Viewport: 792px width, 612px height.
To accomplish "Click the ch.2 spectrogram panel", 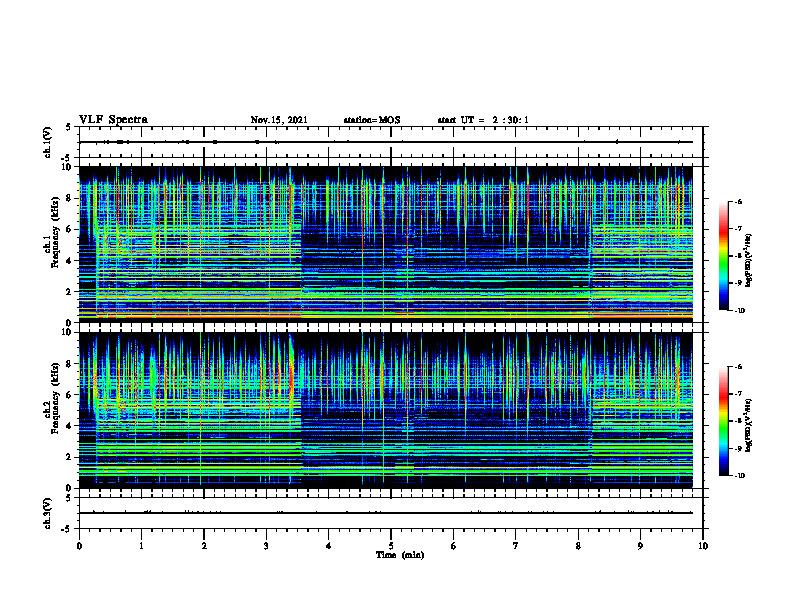I will tap(385, 410).
